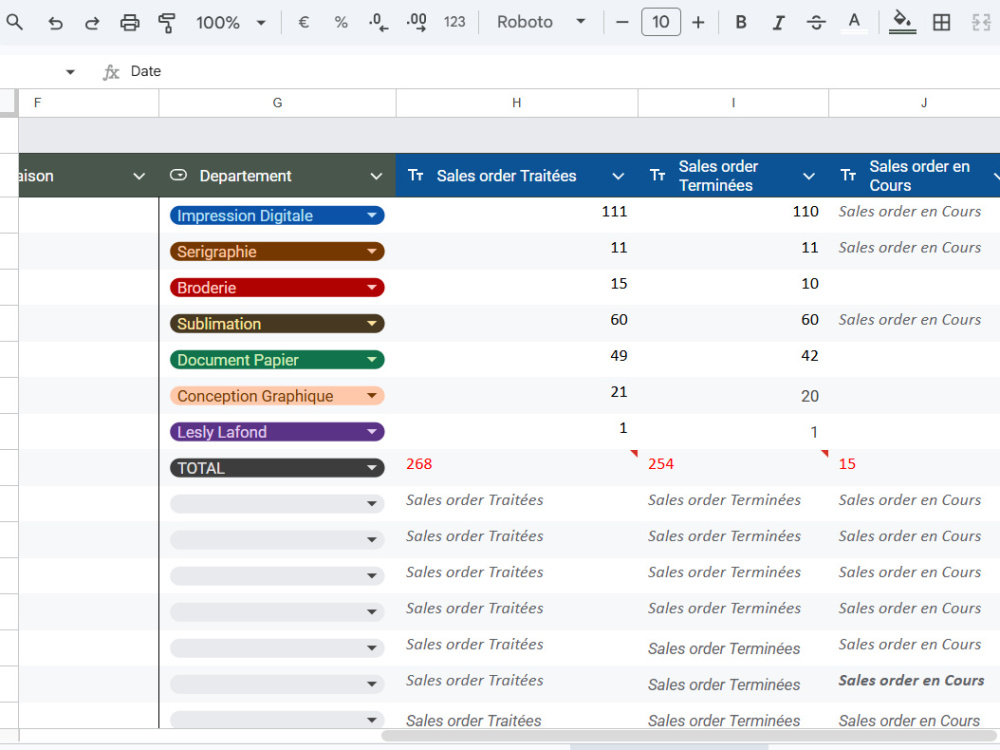The width and height of the screenshot is (1000, 750).
Task: Open the zoom 100% dropdown
Action: tap(230, 23)
